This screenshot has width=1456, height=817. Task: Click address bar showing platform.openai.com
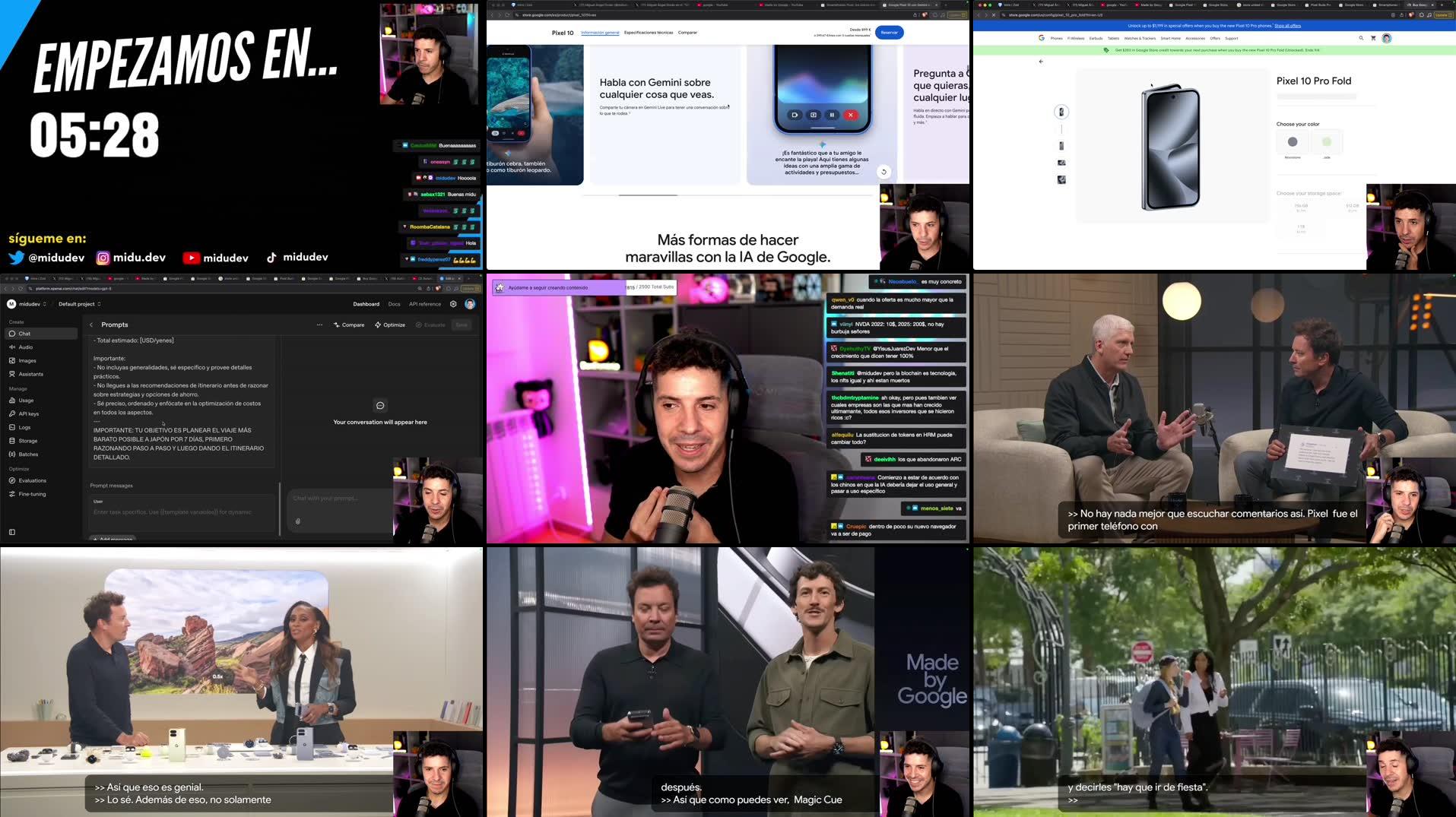point(220,289)
